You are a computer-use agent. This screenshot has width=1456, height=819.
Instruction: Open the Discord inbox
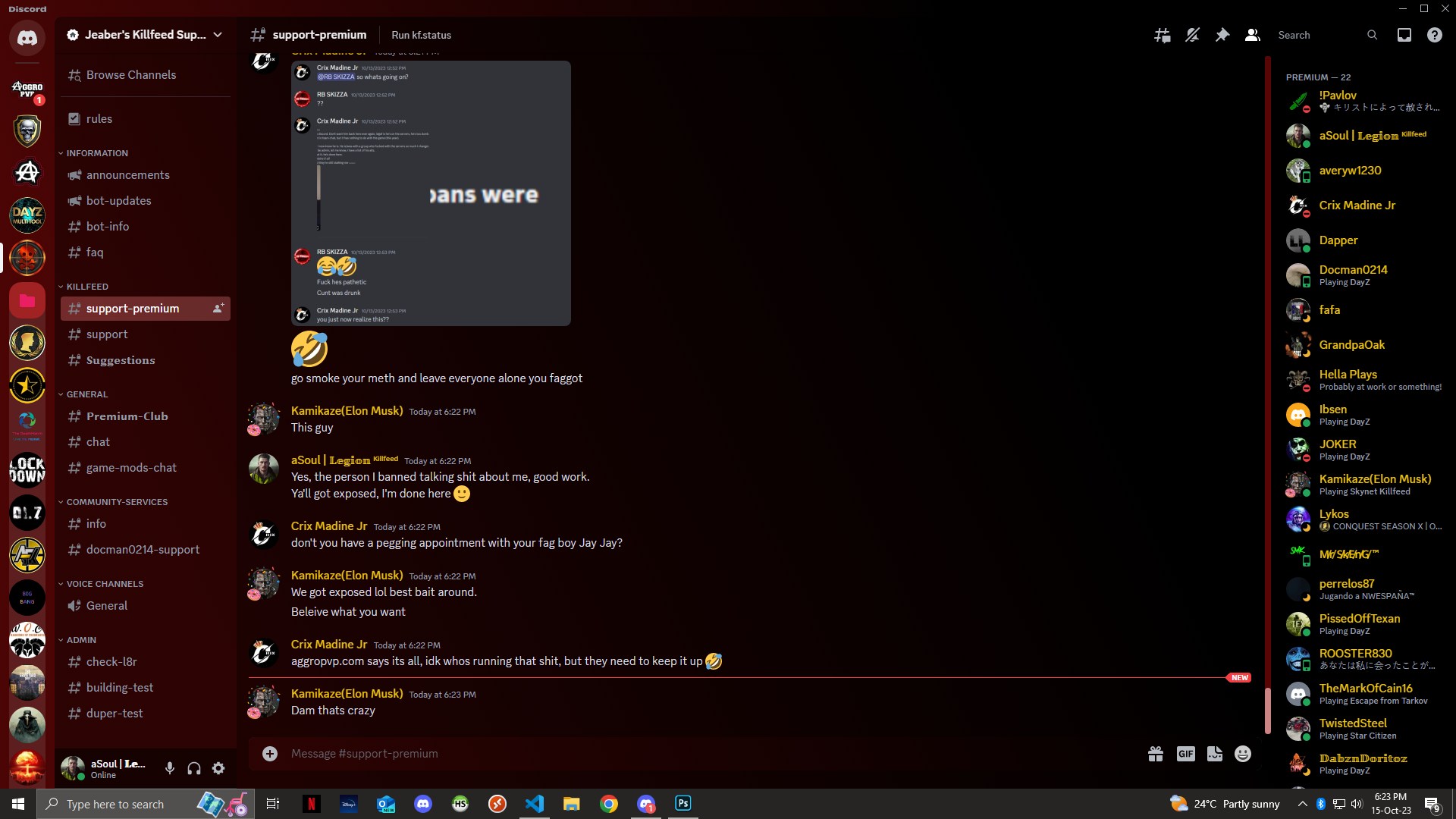coord(1404,35)
